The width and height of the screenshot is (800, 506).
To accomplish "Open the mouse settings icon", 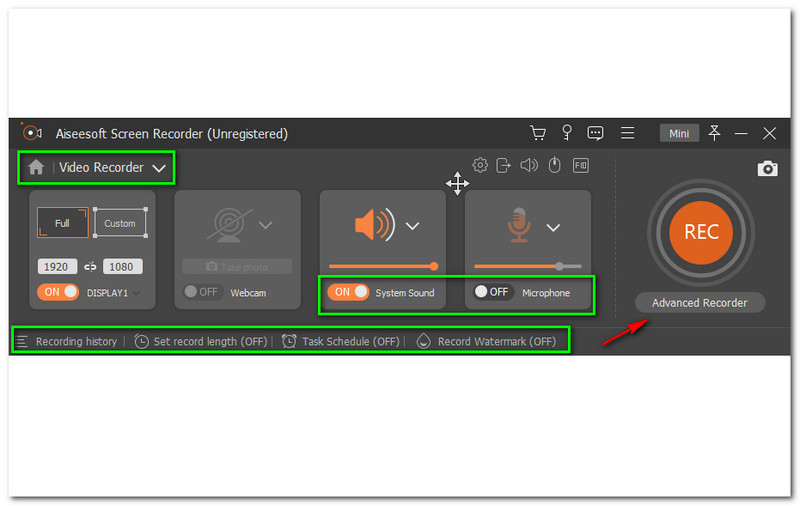I will pyautogui.click(x=555, y=165).
